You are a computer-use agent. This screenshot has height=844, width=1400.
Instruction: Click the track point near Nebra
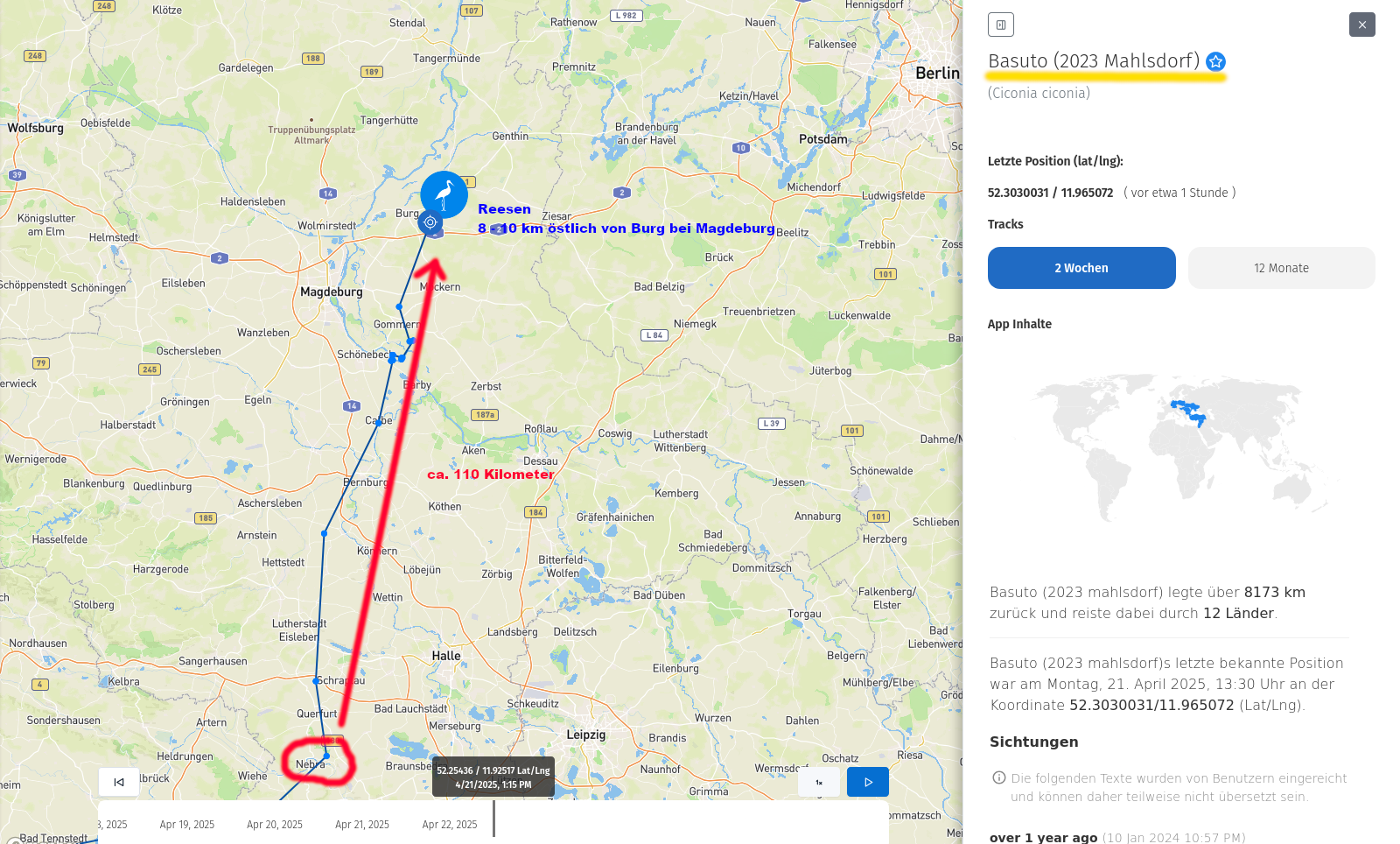click(x=326, y=756)
